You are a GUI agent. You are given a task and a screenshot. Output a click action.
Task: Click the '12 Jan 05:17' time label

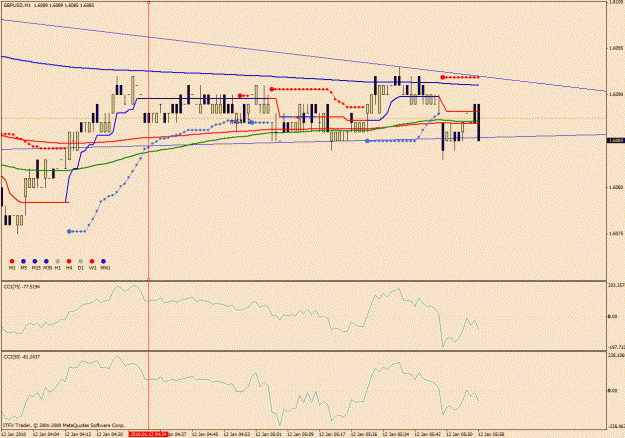click(x=332, y=434)
